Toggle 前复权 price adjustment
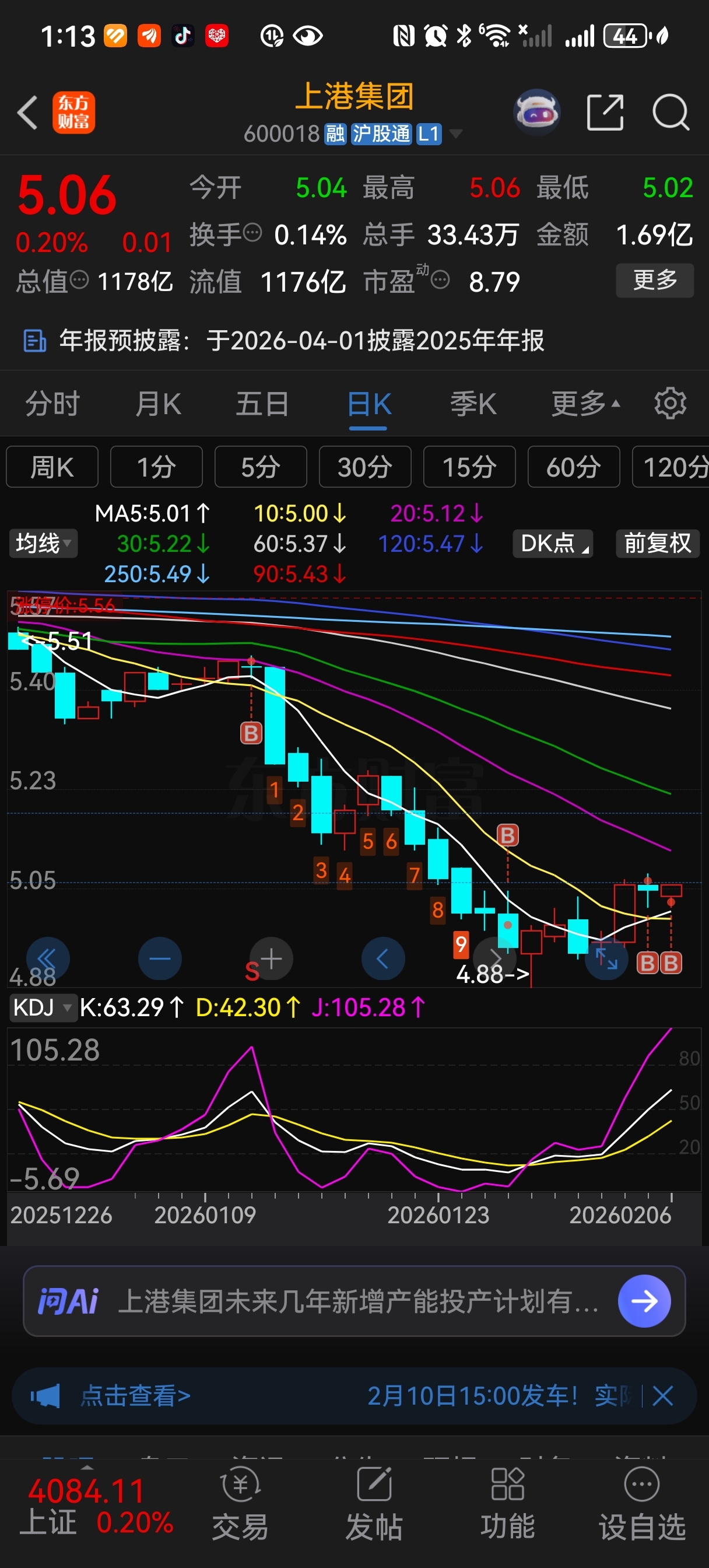 657,543
